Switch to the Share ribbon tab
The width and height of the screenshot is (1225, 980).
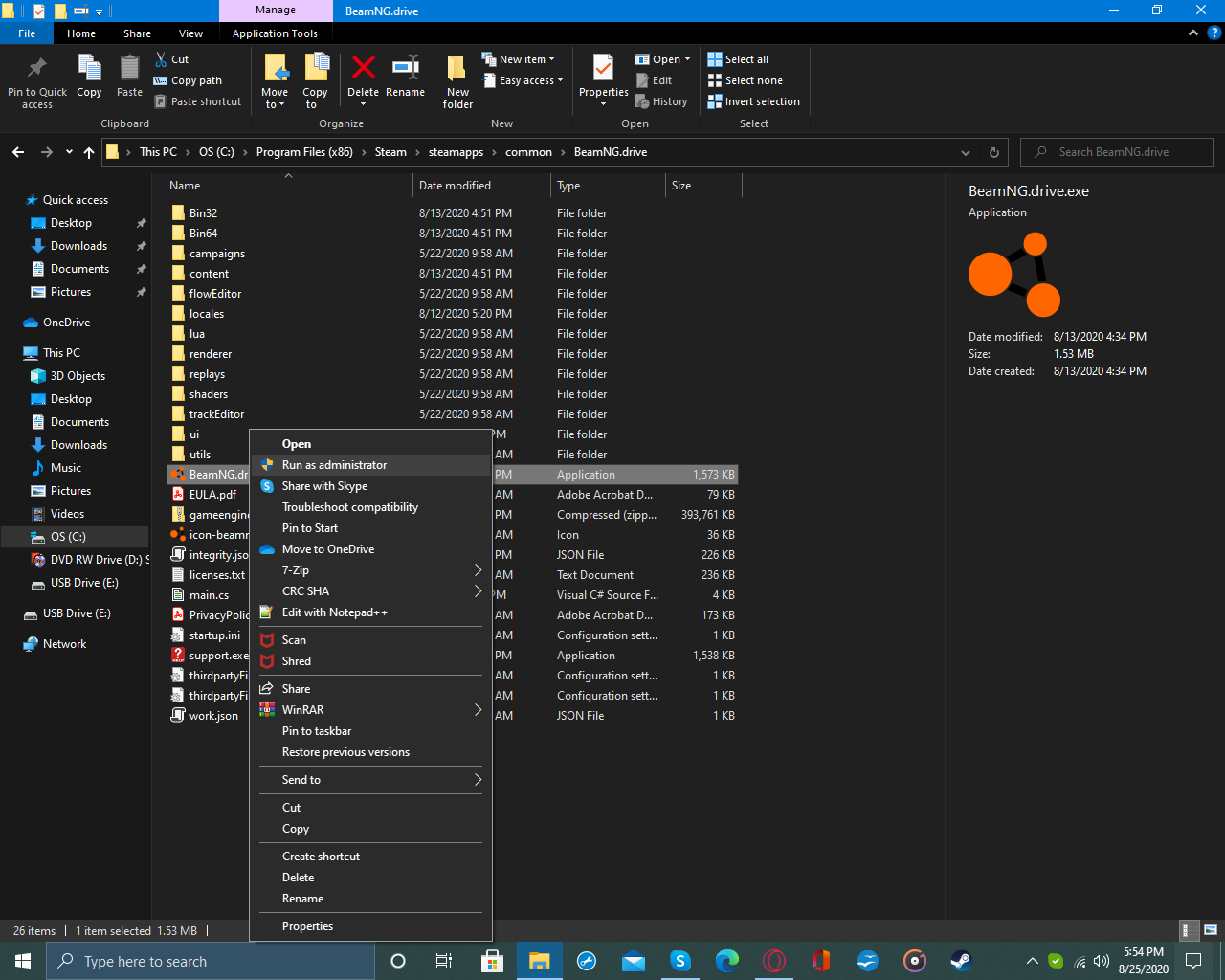click(137, 33)
